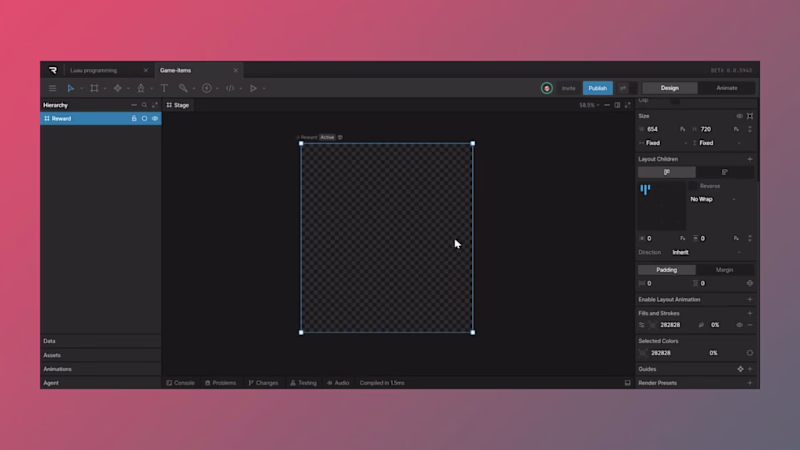Select the horizontal row layout direction
This screenshot has height=450, width=800.
667,172
